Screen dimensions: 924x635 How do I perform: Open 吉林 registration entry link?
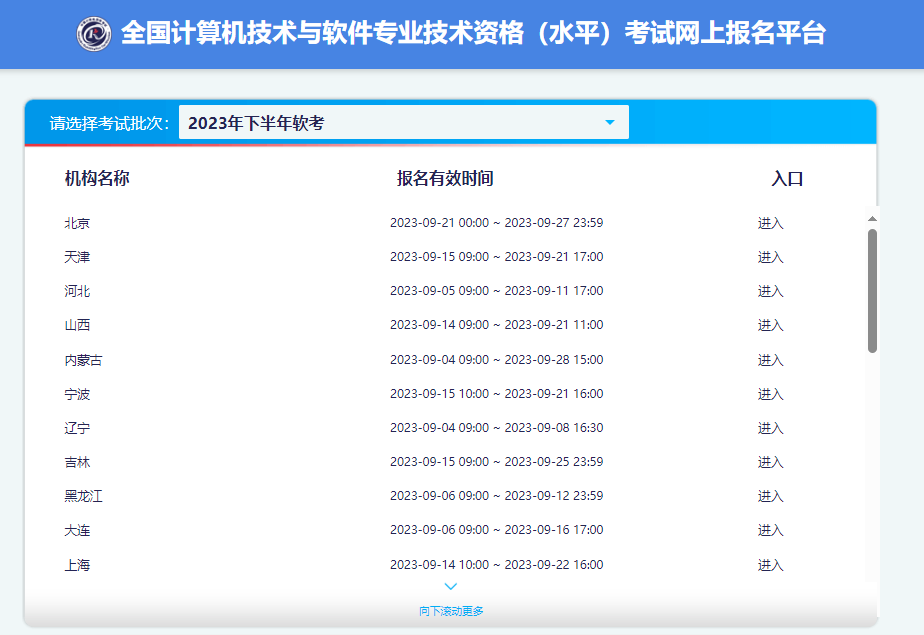coord(771,462)
